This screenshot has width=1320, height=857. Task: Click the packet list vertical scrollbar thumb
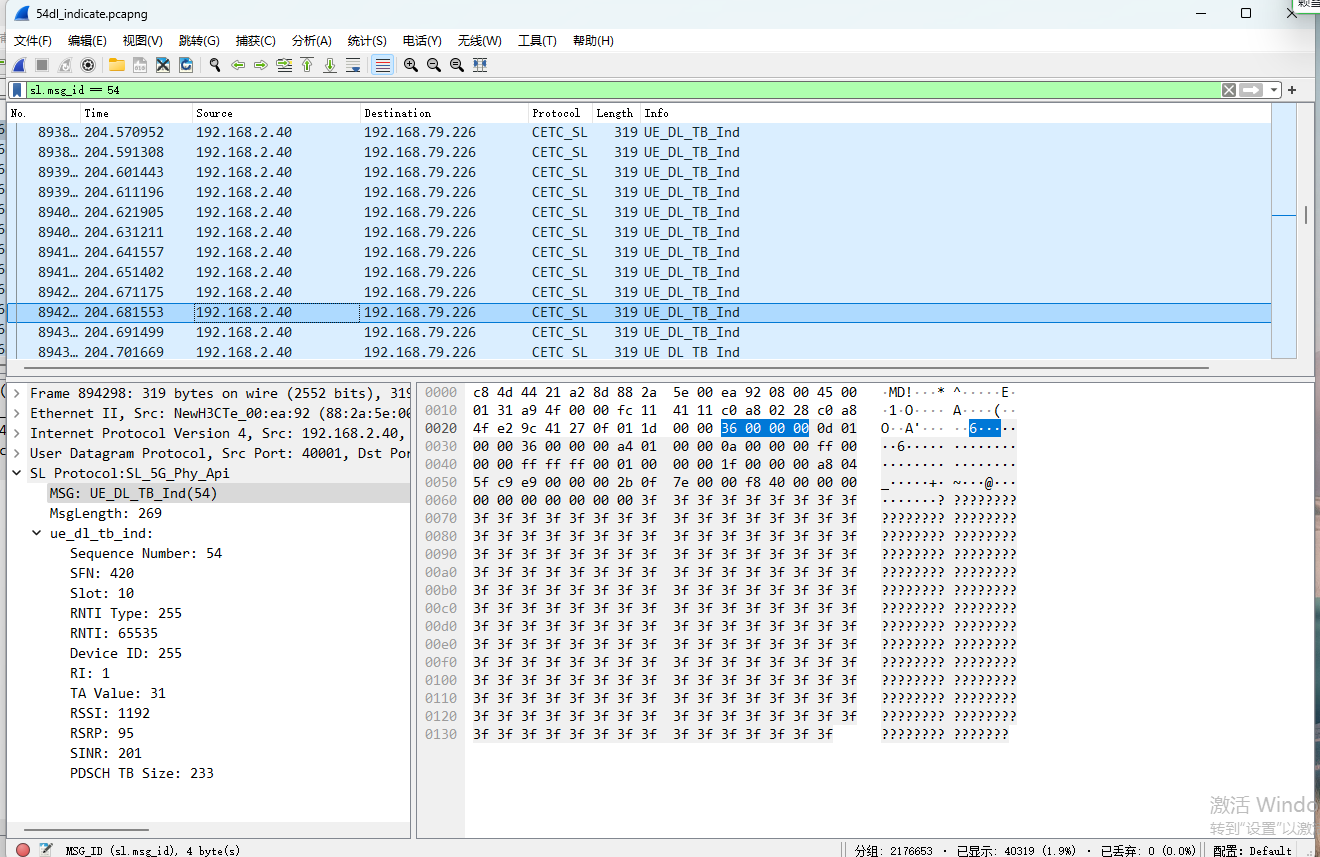tap(1307, 215)
